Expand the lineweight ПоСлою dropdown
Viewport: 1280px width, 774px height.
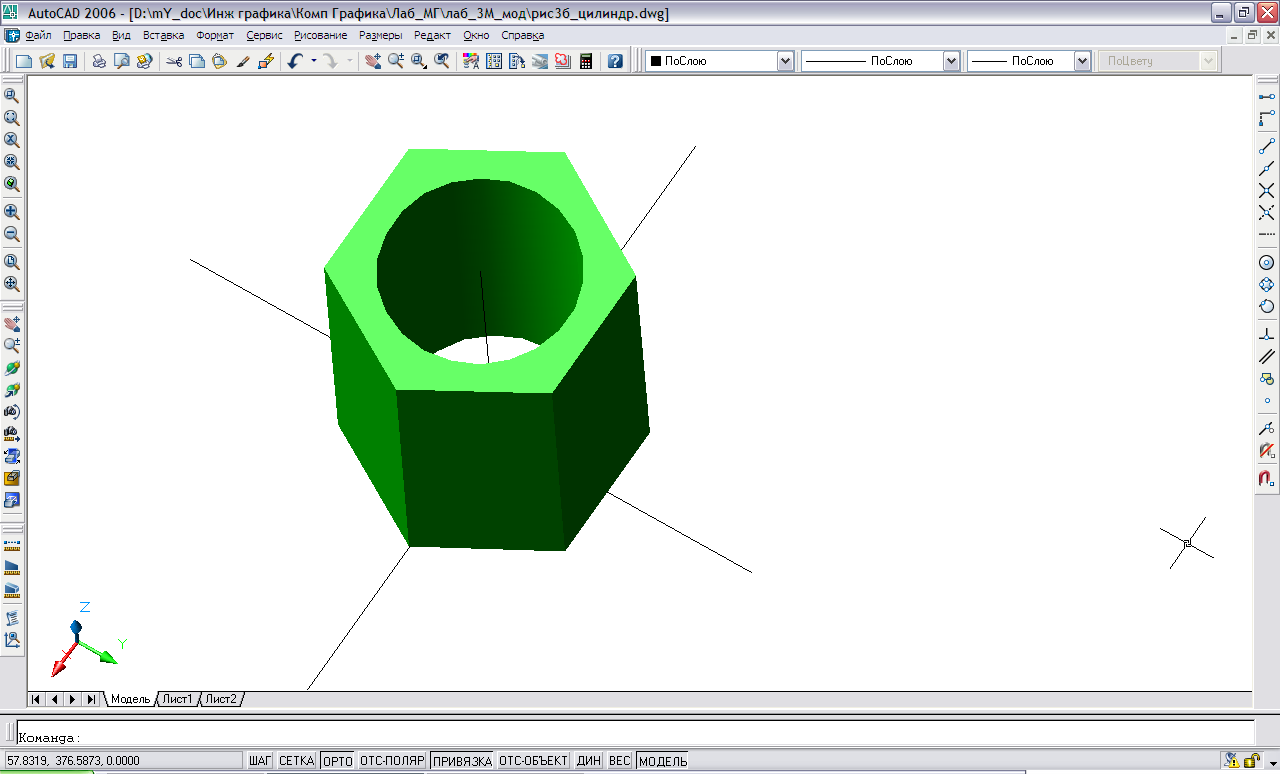pos(1029,61)
